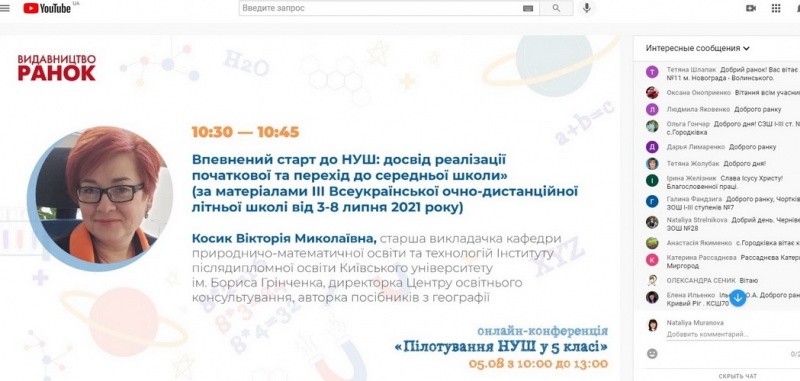Select the name 'Катерина Рассаднєва' in chat

[701, 258]
